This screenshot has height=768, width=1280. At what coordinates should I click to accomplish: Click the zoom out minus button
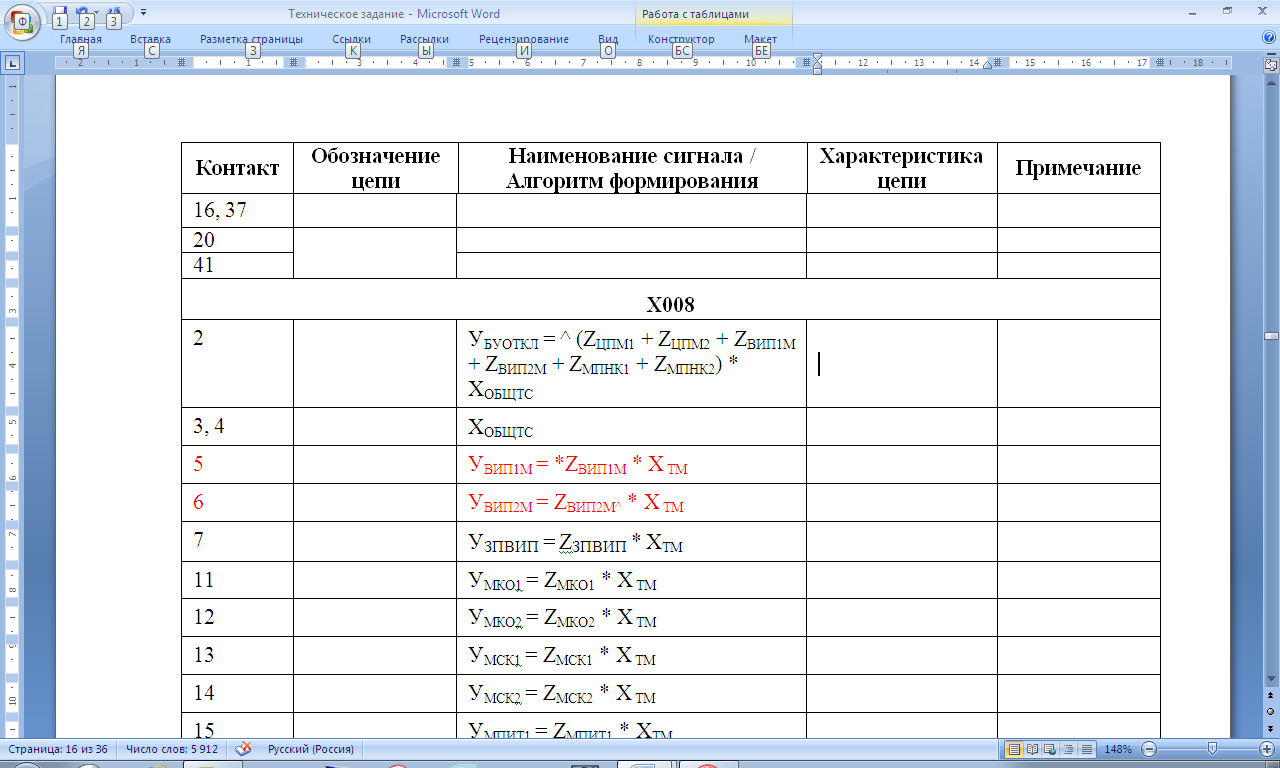pyautogui.click(x=1149, y=749)
